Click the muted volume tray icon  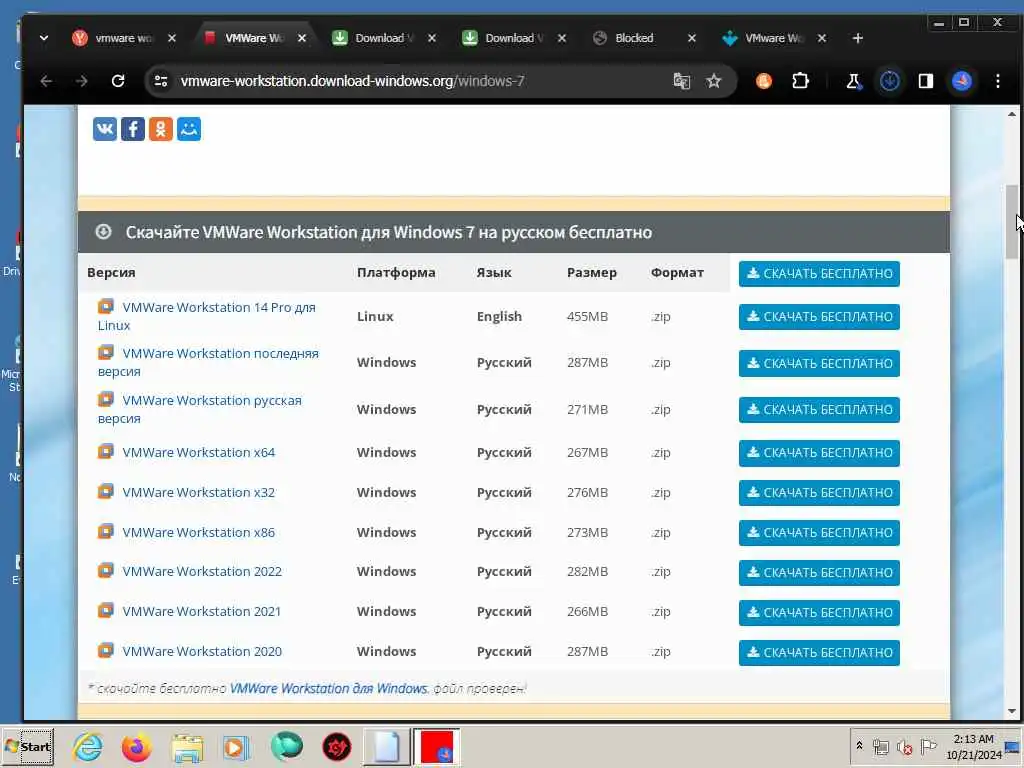[904, 746]
